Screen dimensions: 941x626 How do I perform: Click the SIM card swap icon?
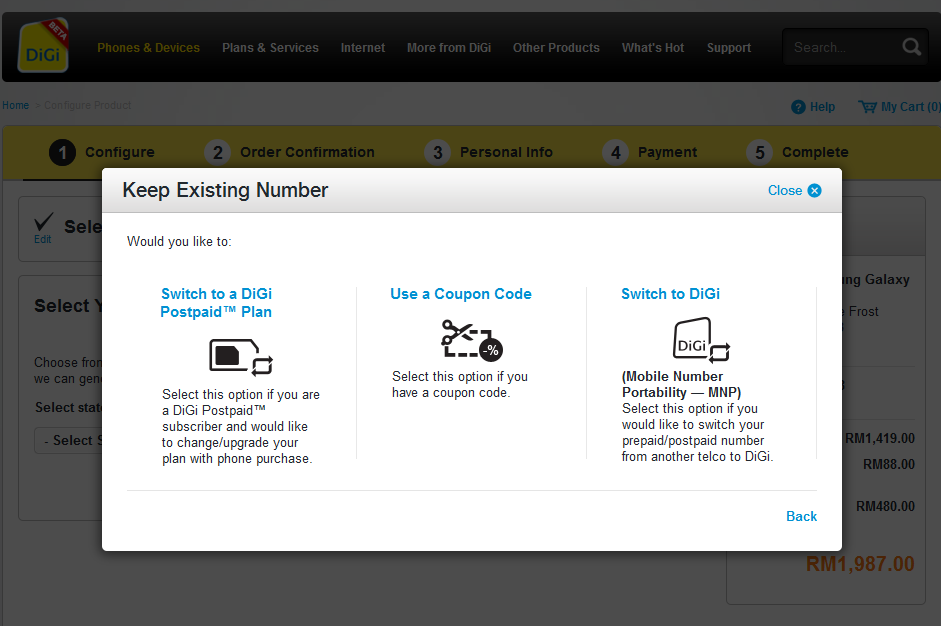241,357
